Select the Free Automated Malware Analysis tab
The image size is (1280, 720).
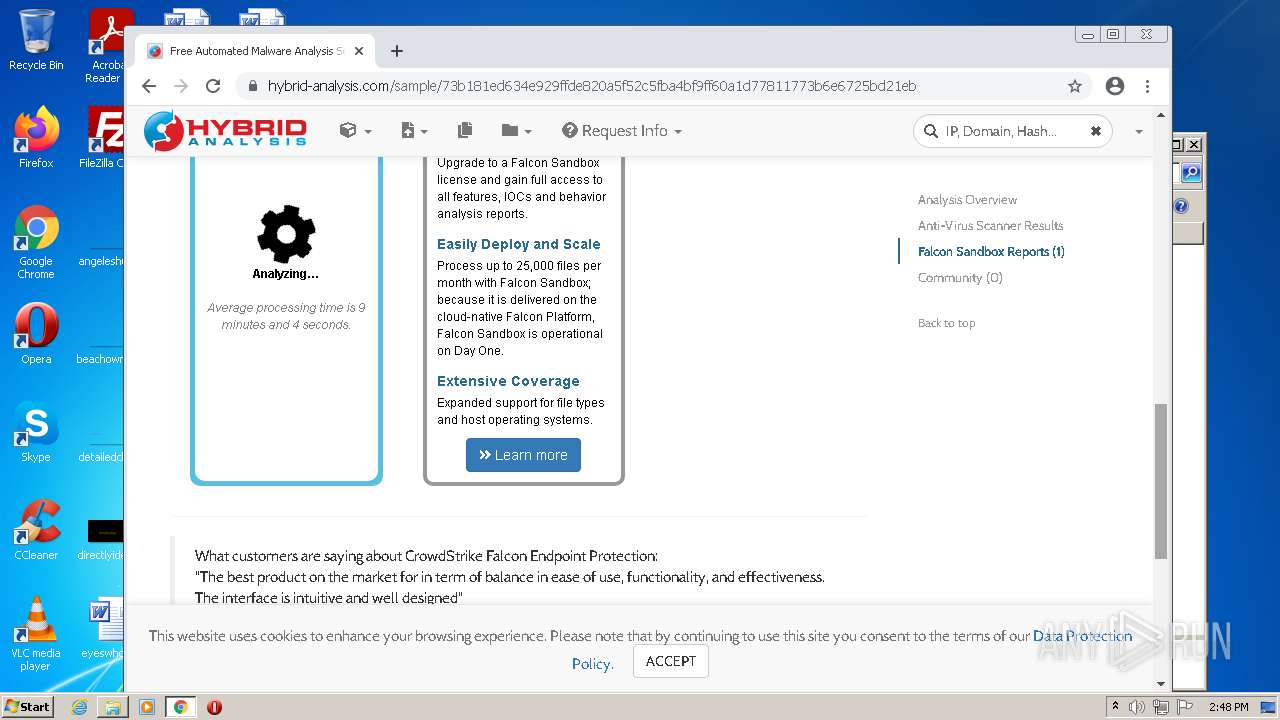(255, 51)
